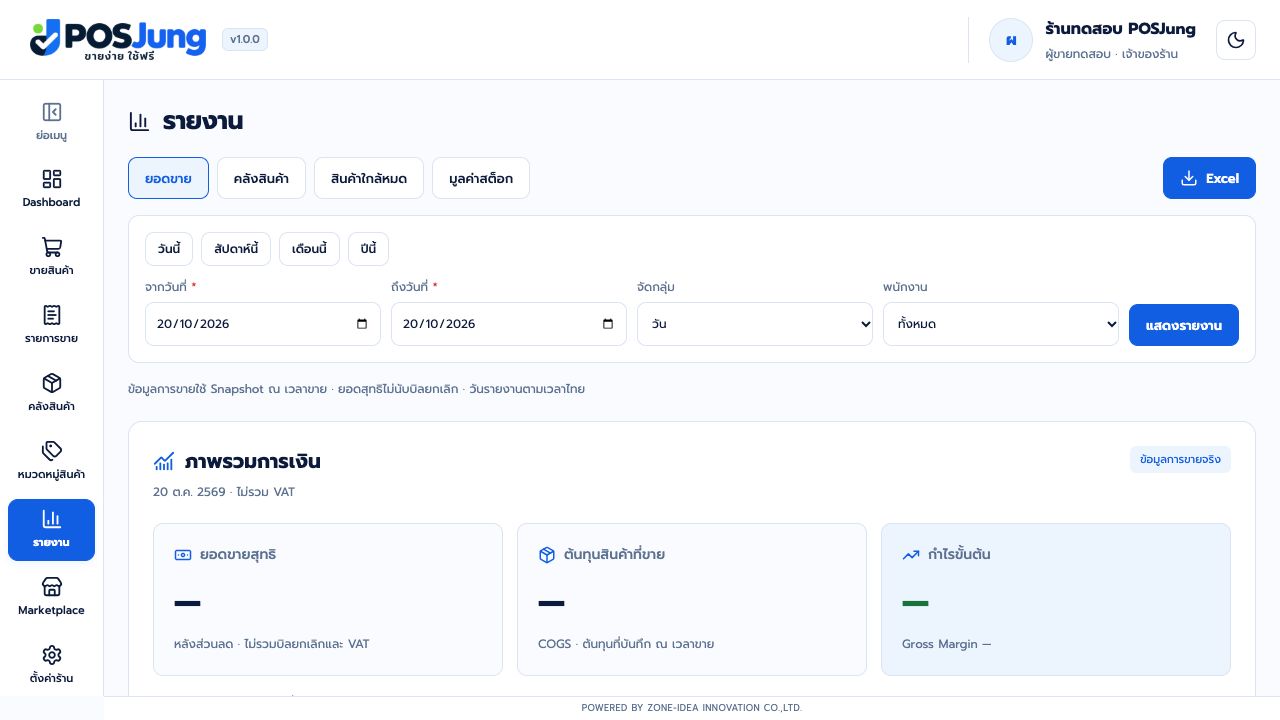Switch to สินค้าใกล้หมด report tab
This screenshot has width=1280, height=720.
point(369,178)
